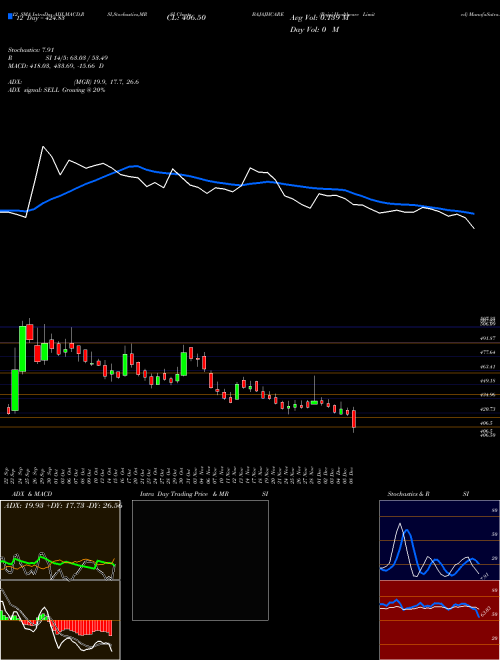Click the 477.64 price axis label

pos(489,352)
